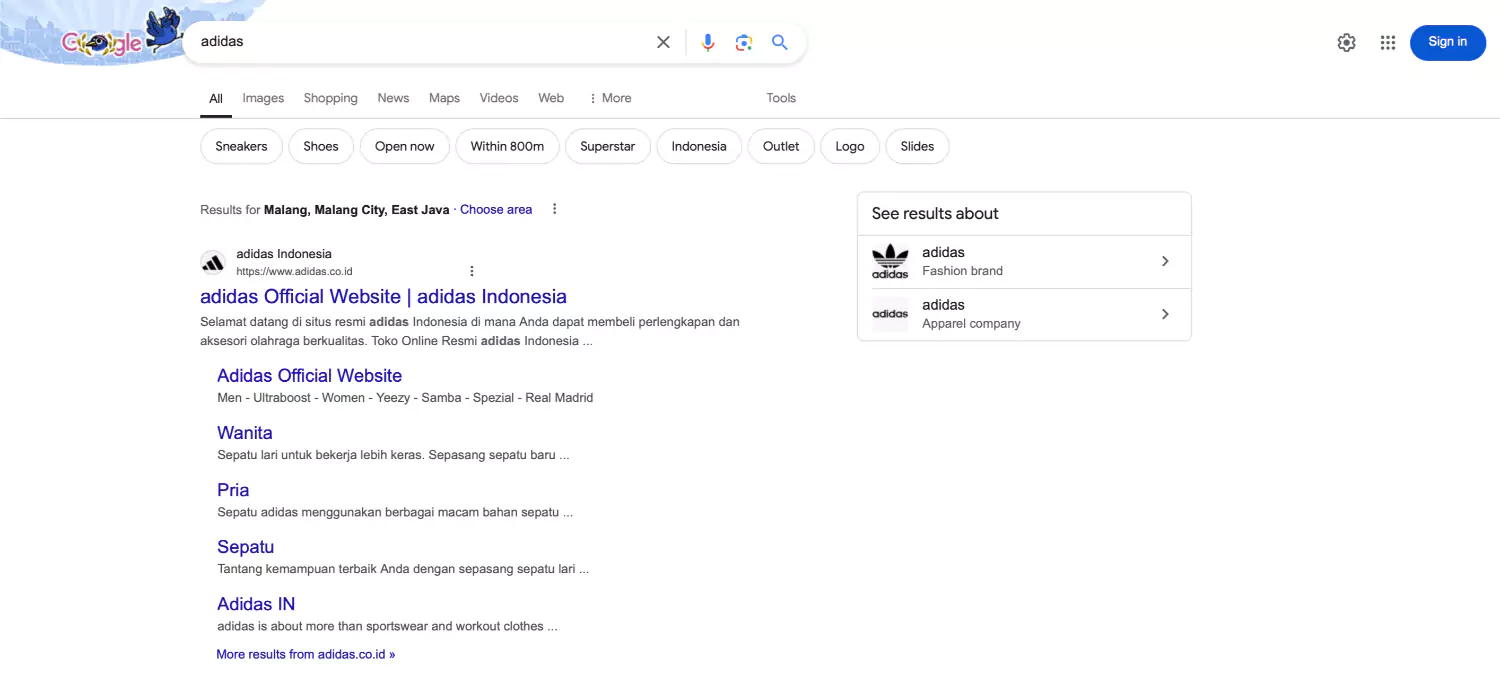Click the Sign in button
The image size is (1500, 684).
pos(1448,42)
